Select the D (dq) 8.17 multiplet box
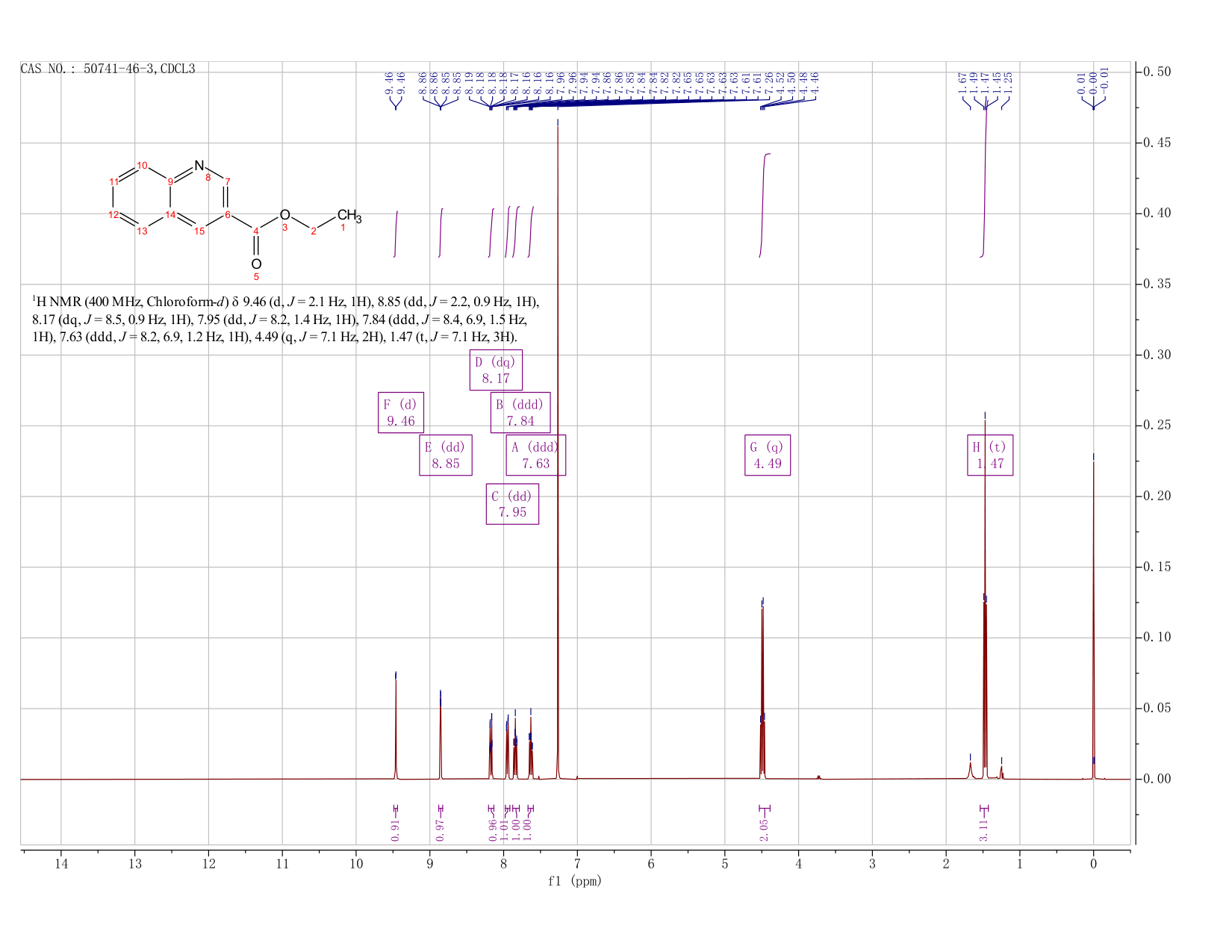1232x952 pixels. (496, 370)
